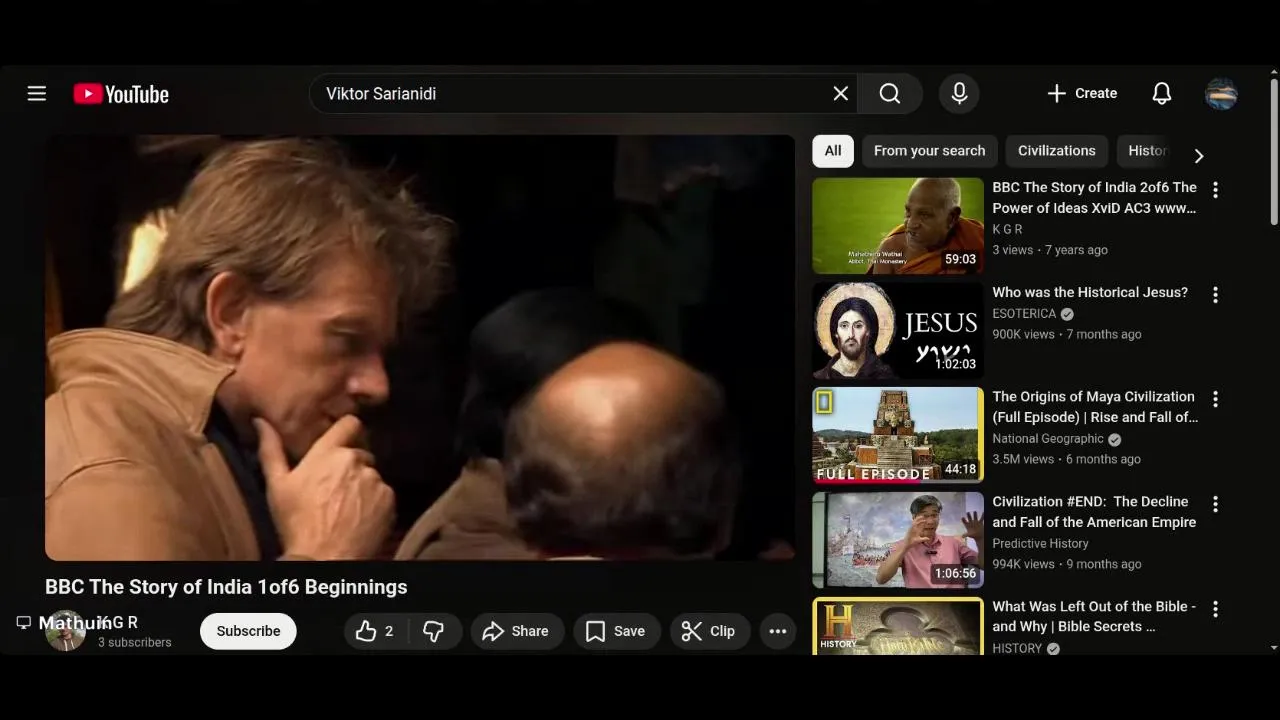The image size is (1280, 720).
Task: Open more actions ellipsis below video
Action: click(x=778, y=631)
